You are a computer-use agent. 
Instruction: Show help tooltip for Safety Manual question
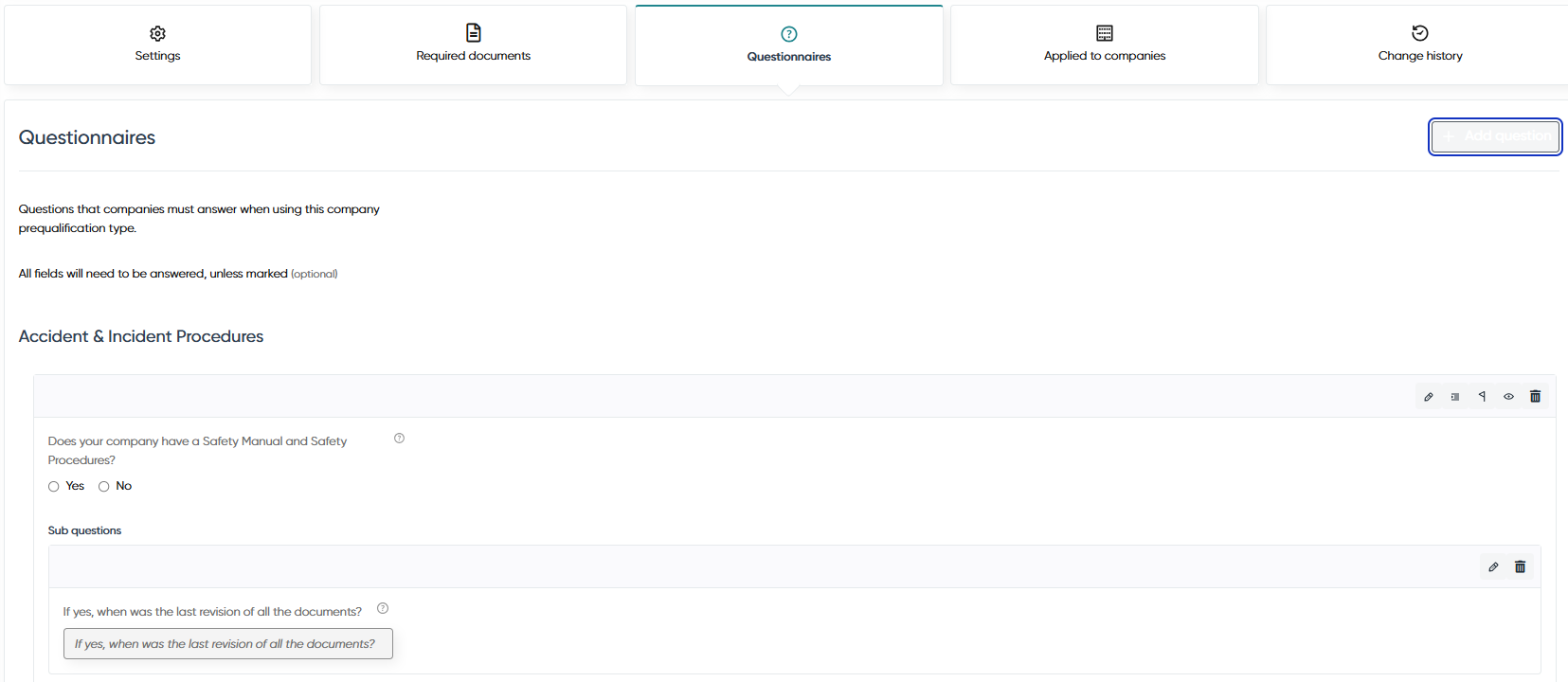click(399, 439)
